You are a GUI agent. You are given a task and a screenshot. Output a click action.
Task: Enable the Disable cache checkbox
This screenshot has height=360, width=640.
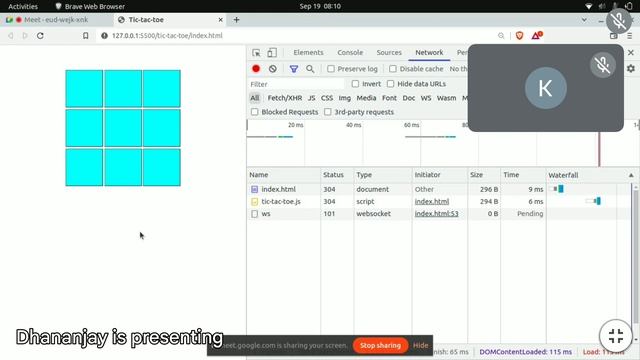click(x=393, y=69)
